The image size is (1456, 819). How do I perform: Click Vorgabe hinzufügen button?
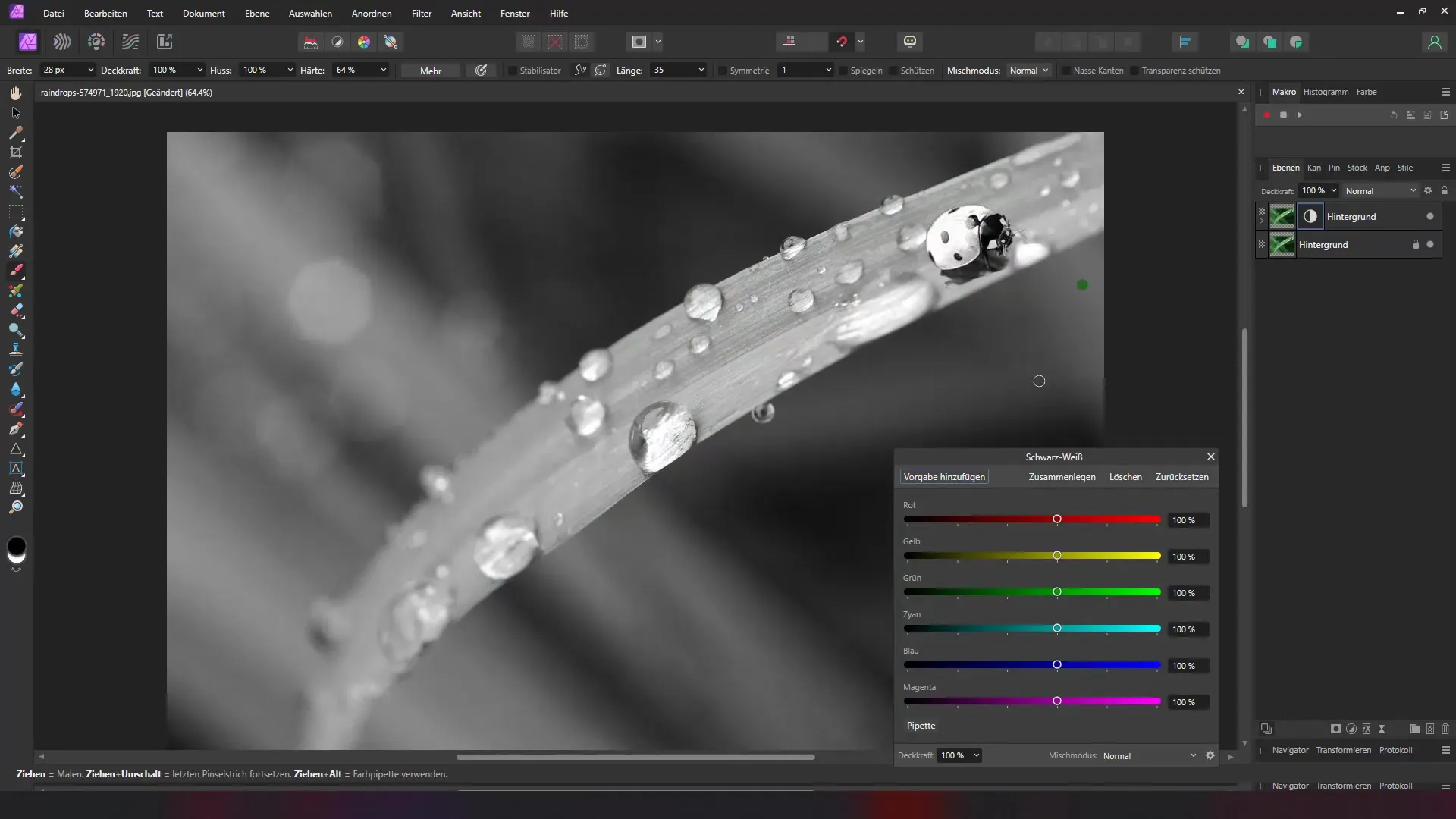[944, 477]
